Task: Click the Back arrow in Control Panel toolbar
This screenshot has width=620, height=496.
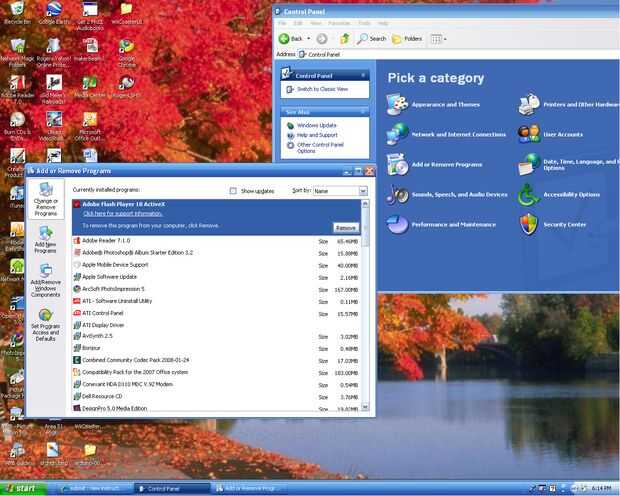Action: [284, 38]
